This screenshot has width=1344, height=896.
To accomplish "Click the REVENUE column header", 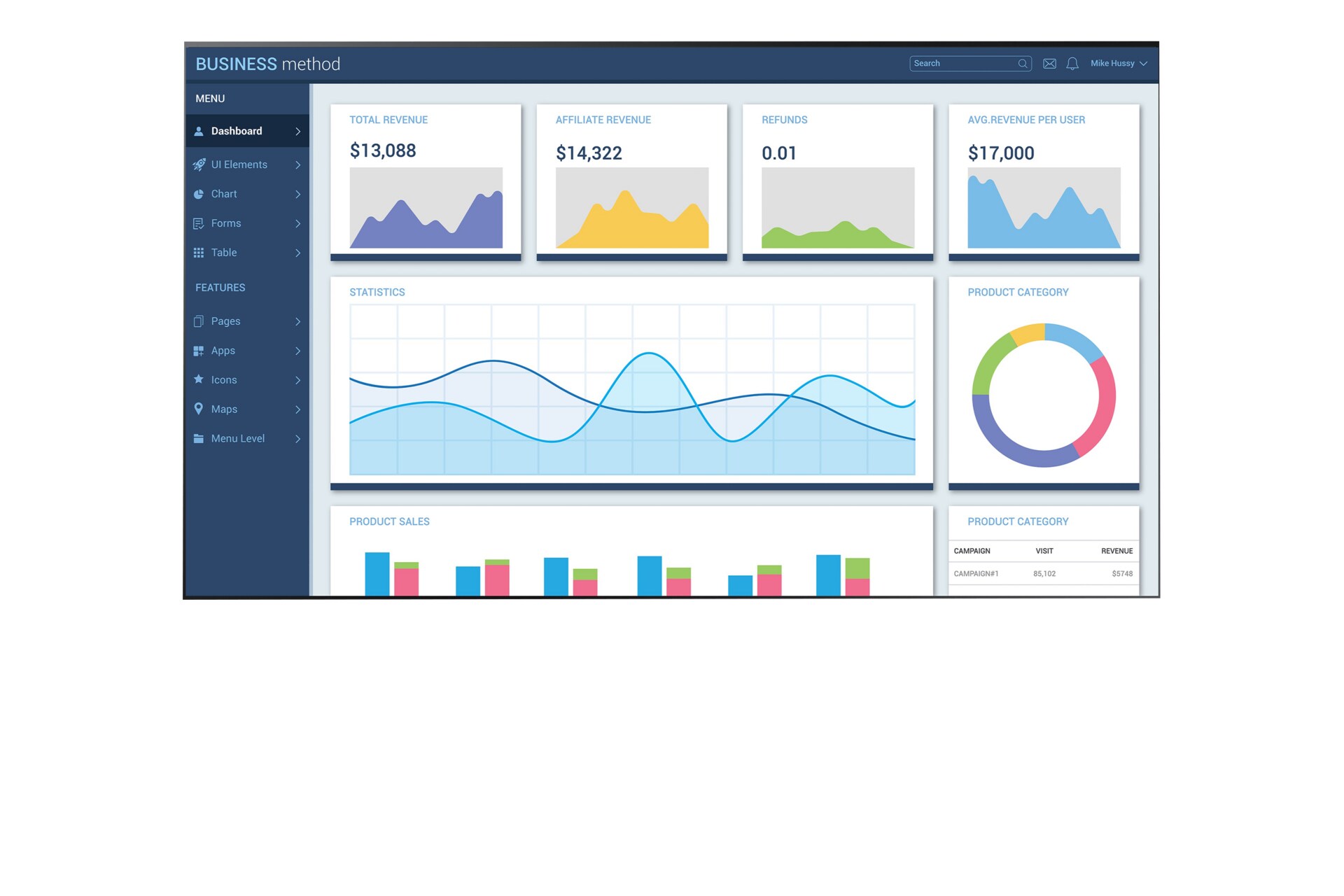I will click(1116, 552).
